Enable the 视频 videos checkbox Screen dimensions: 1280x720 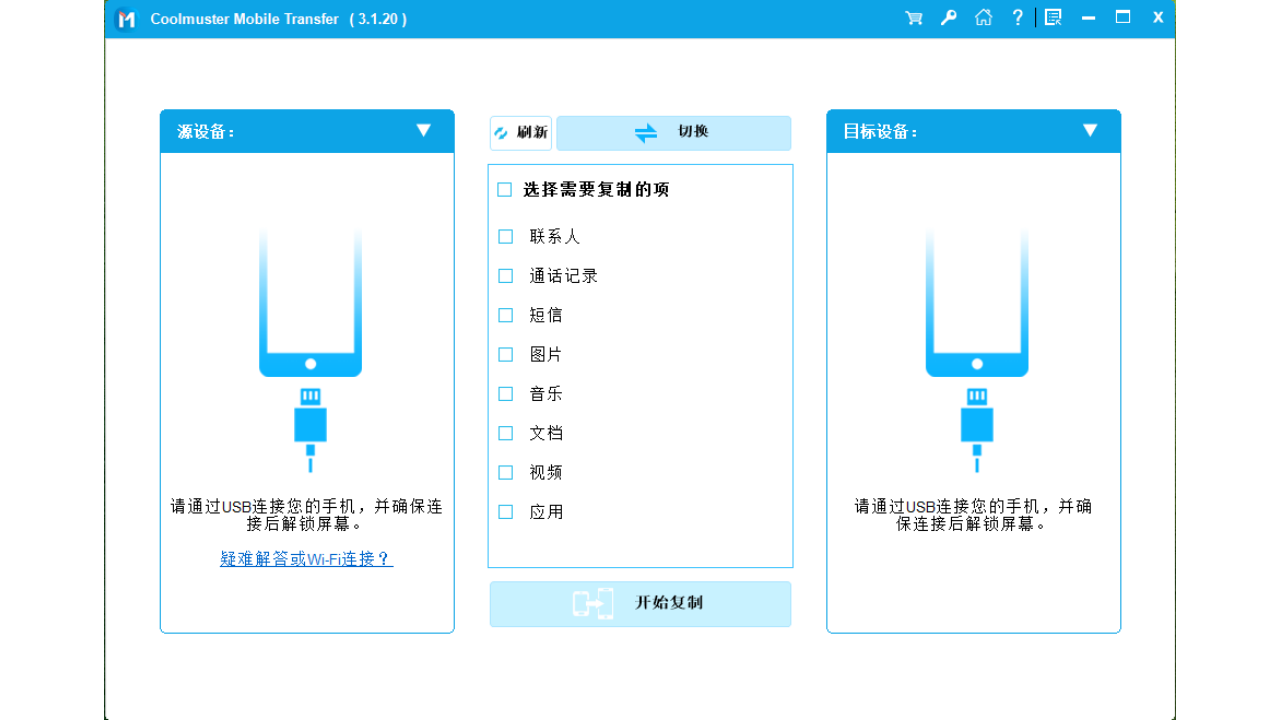[505, 472]
